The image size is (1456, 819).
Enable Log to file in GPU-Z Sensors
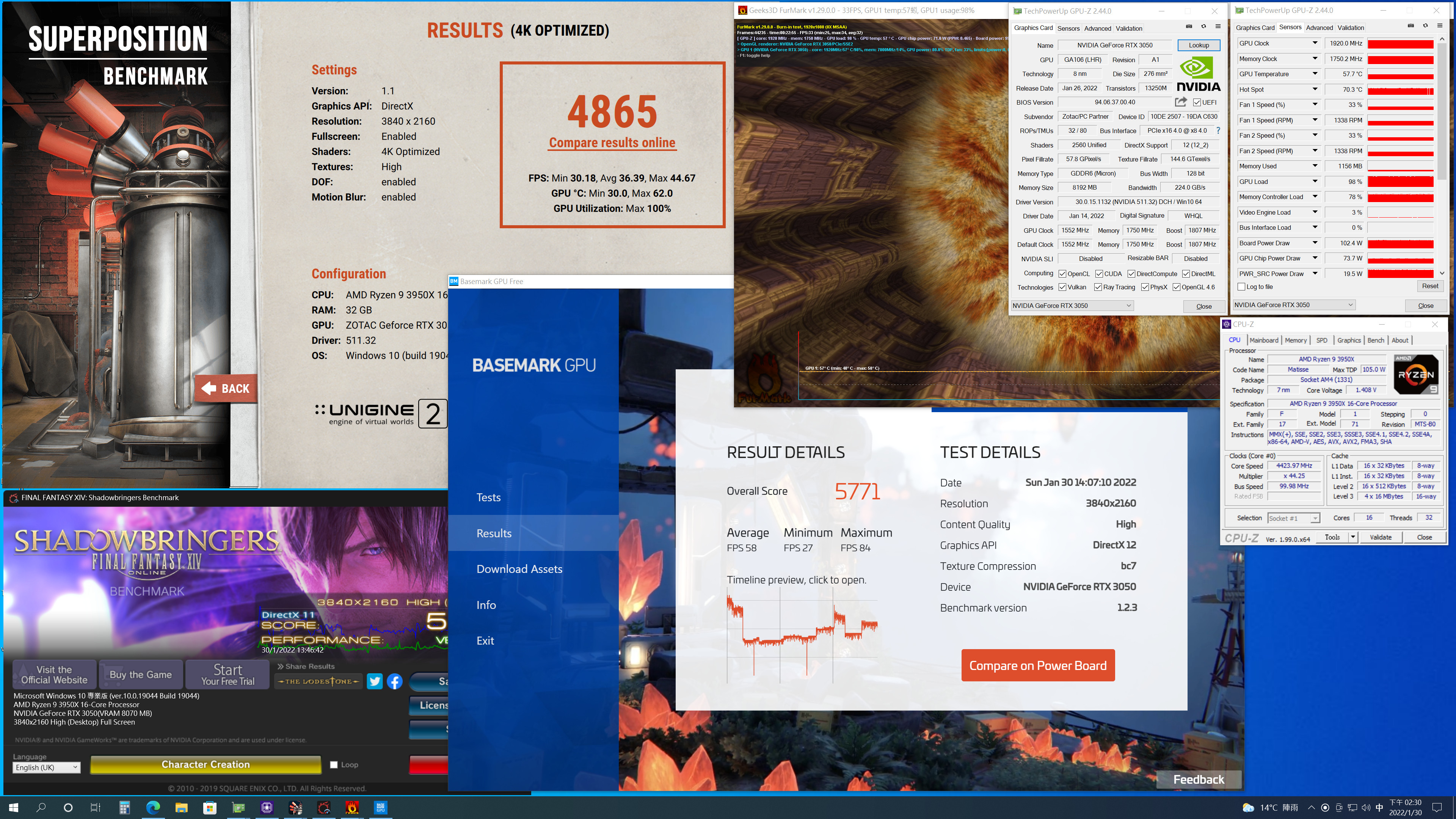[x=1241, y=287]
